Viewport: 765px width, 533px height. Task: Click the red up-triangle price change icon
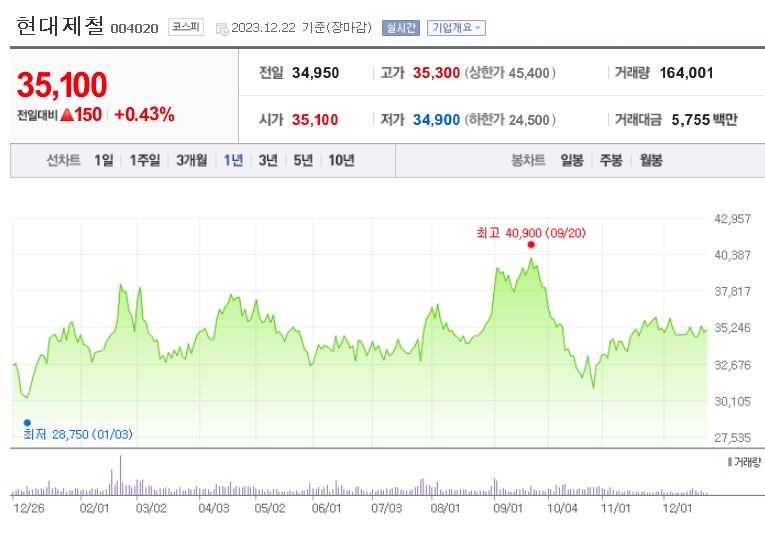(x=67, y=115)
